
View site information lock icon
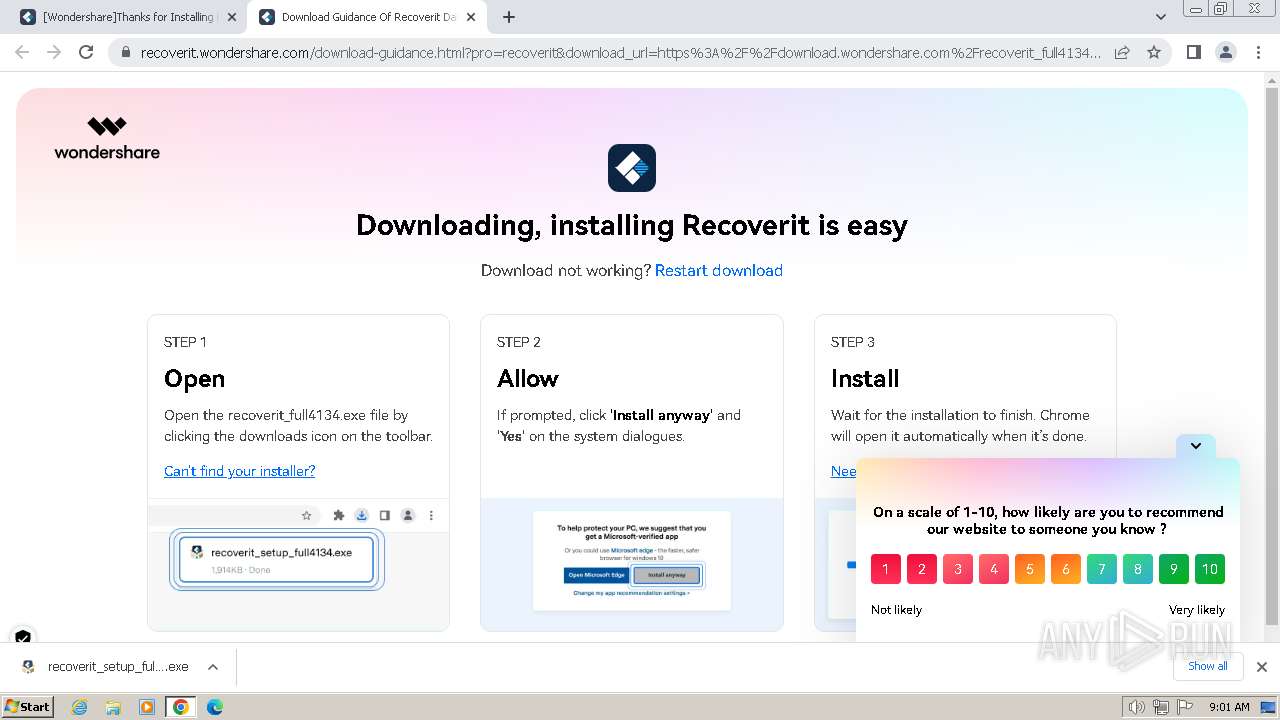tap(126, 52)
